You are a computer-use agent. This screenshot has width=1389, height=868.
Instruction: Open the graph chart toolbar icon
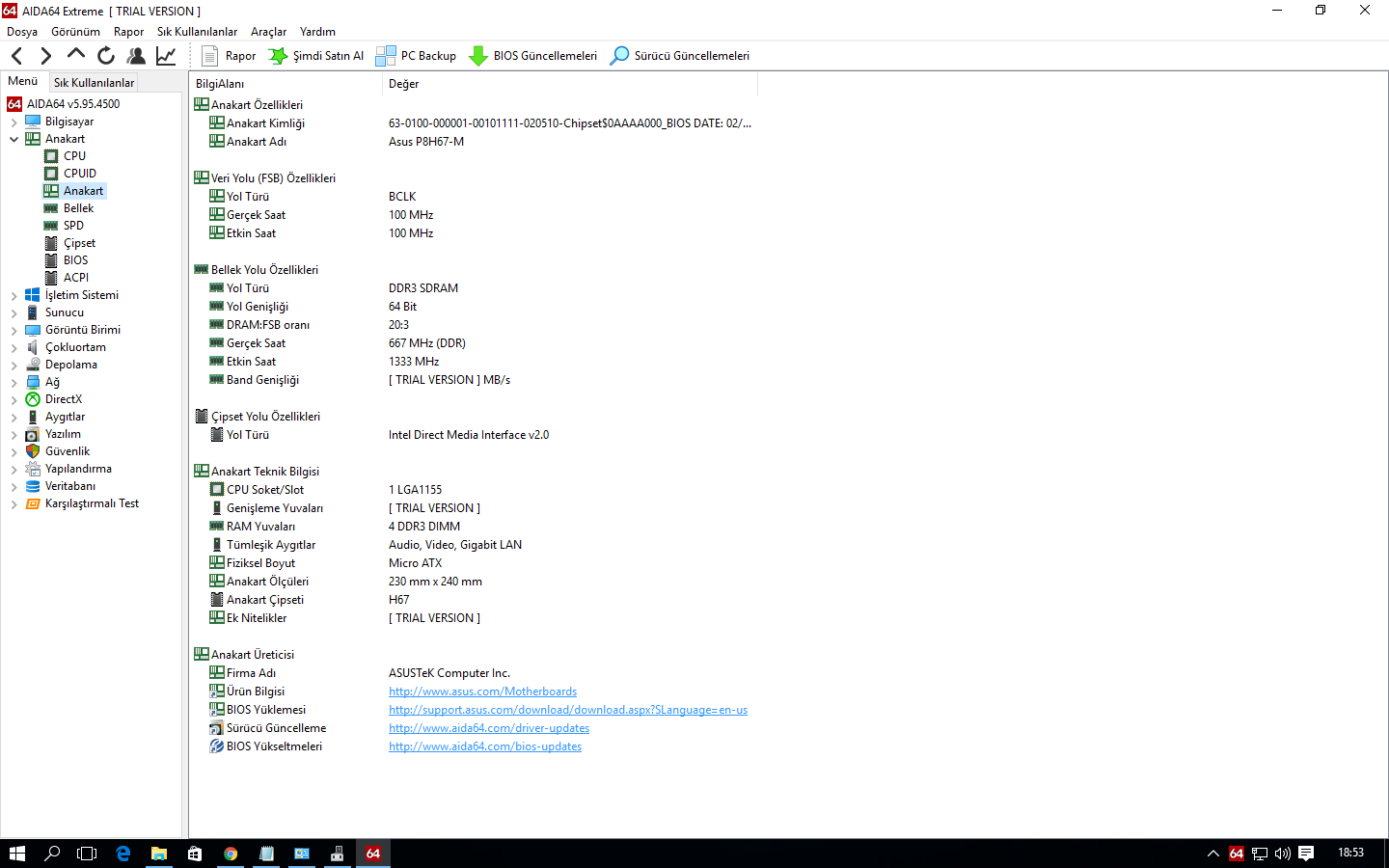click(x=166, y=56)
